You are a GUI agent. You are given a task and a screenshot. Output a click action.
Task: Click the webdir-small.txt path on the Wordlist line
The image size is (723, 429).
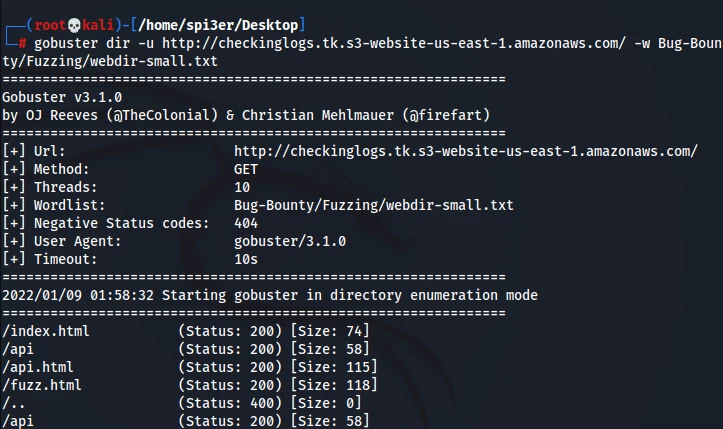click(373, 205)
